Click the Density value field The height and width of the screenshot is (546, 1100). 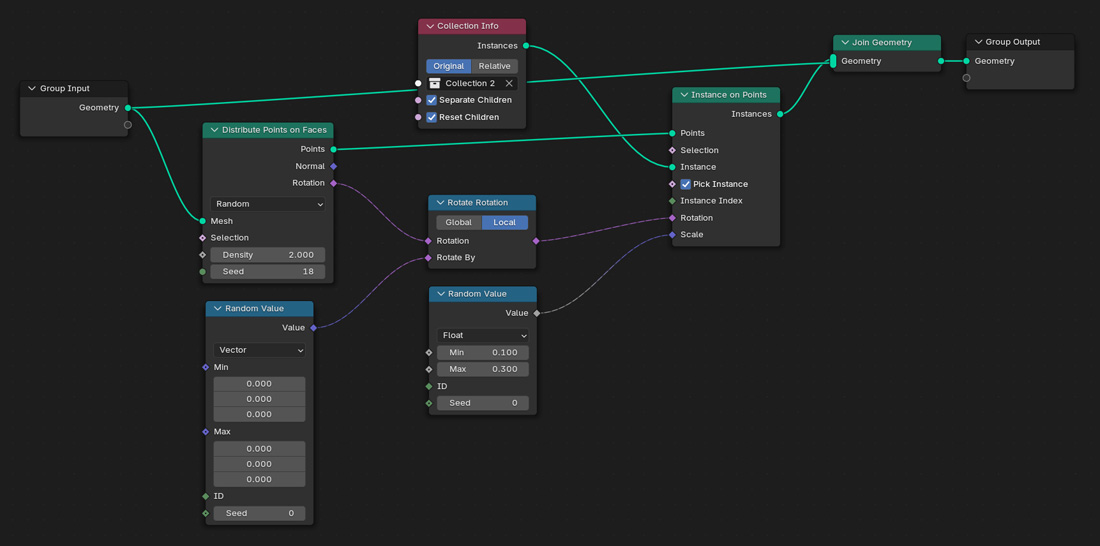point(268,255)
